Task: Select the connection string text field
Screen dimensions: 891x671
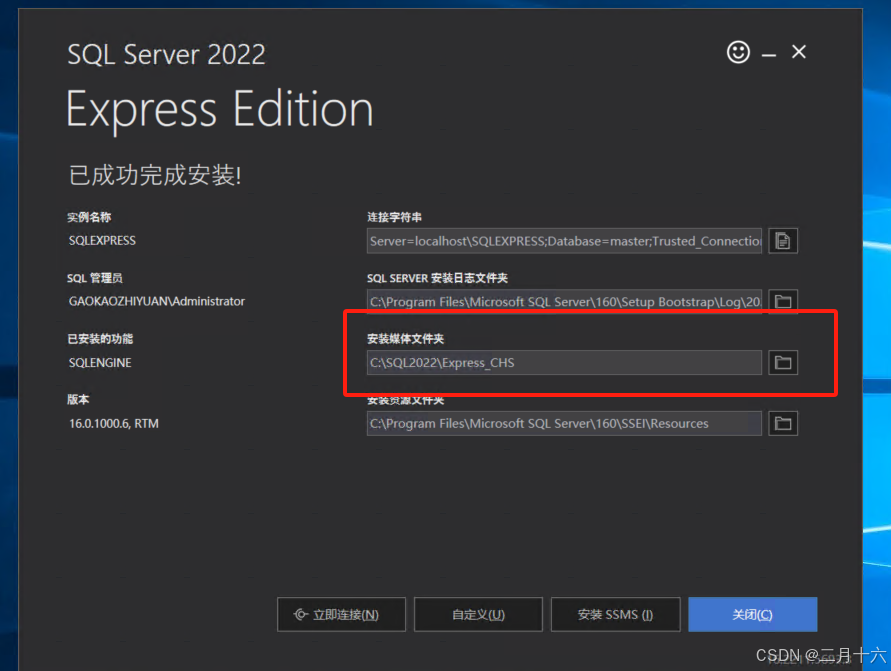Action: coord(564,241)
